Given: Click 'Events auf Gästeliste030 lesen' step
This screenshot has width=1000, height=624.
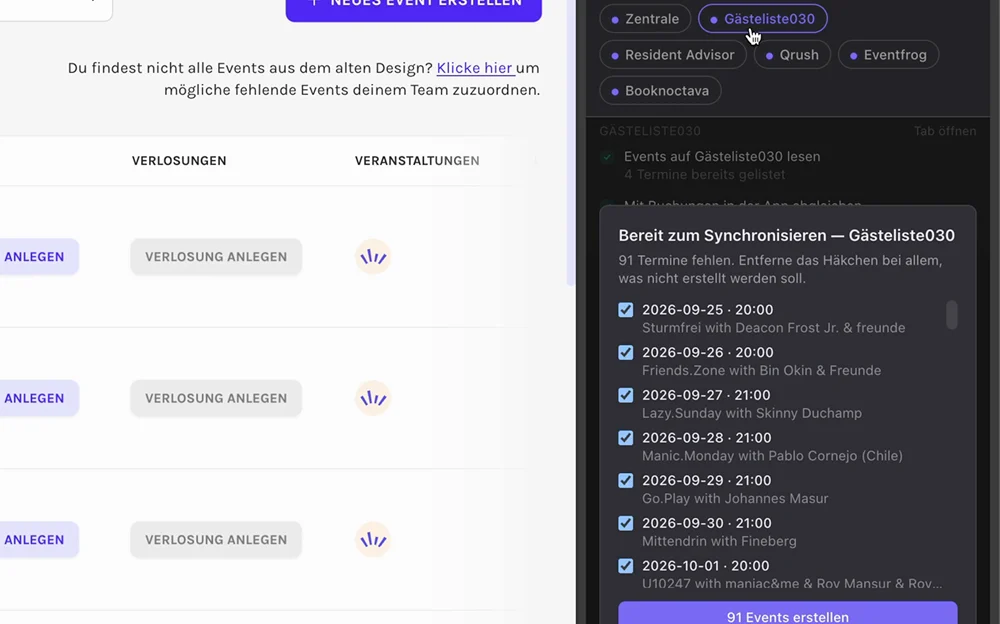Looking at the screenshot, I should click(x=722, y=156).
